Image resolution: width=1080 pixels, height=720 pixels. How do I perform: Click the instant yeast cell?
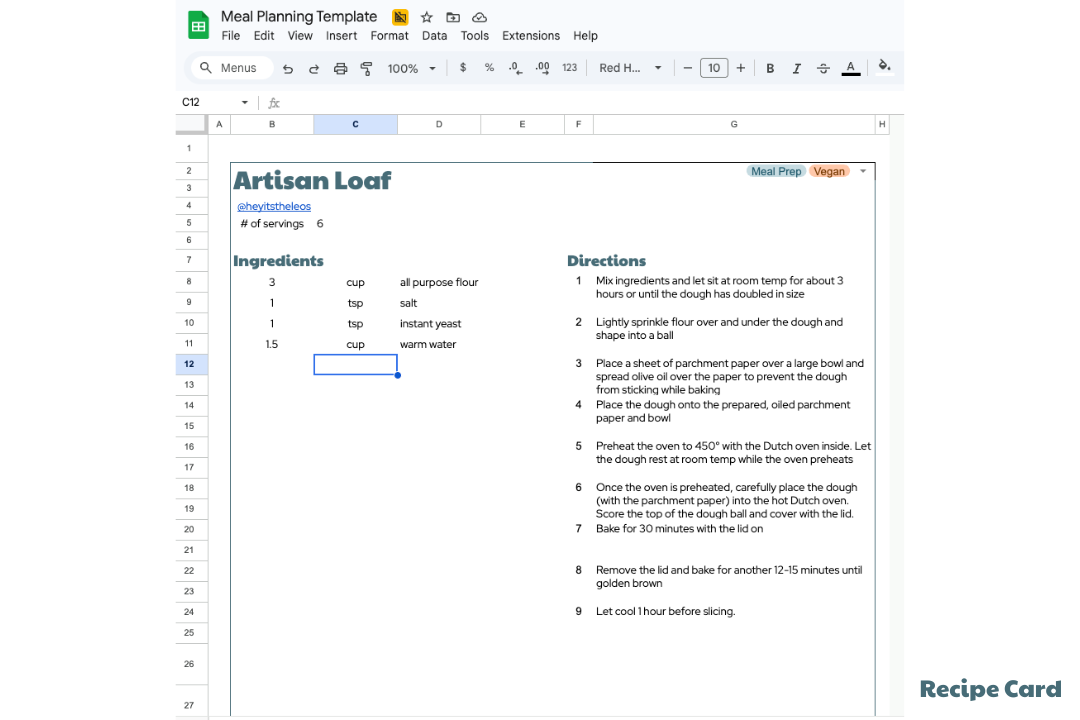(x=430, y=323)
